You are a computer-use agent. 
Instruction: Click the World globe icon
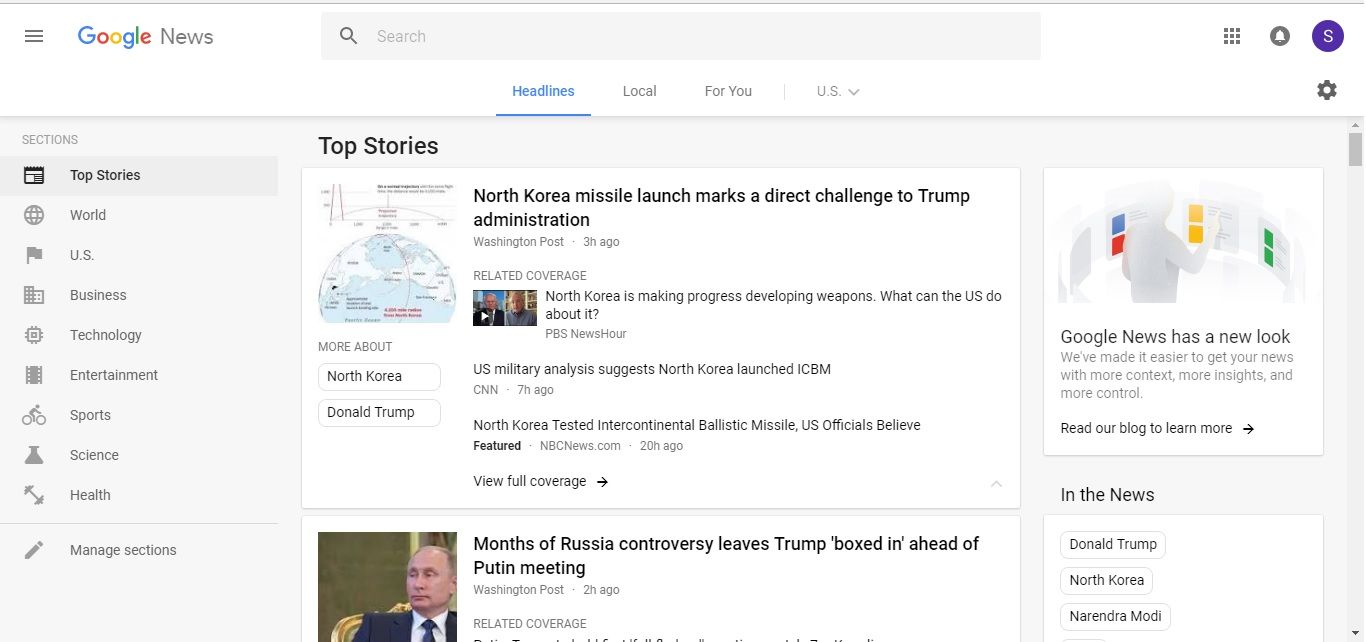pos(34,215)
